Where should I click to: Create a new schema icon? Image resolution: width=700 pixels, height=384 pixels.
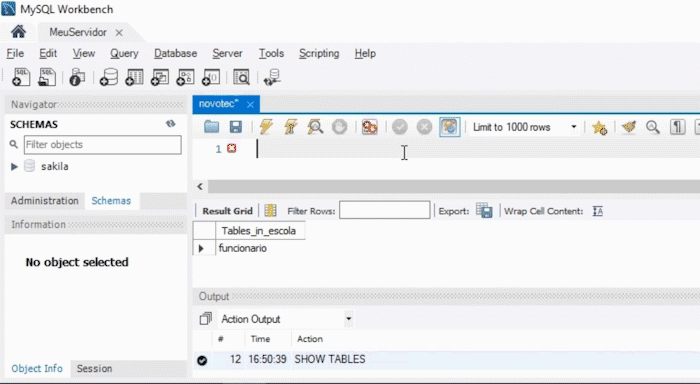coord(108,77)
